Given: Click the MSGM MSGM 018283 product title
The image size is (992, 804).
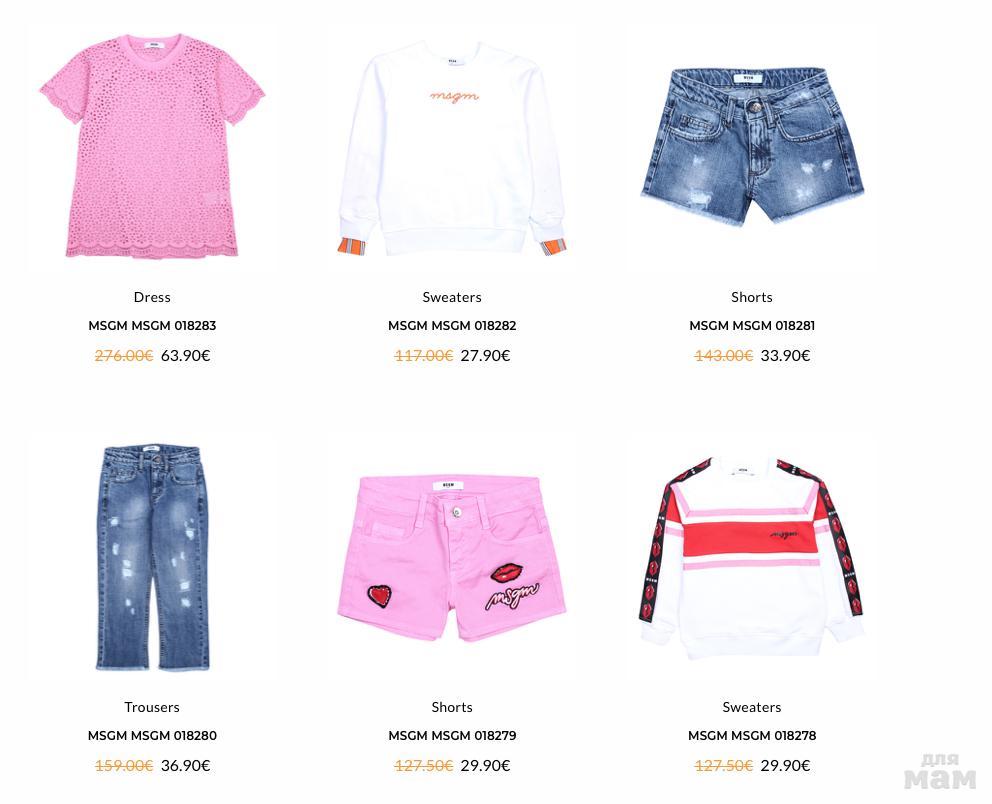Looking at the screenshot, I should coord(152,326).
